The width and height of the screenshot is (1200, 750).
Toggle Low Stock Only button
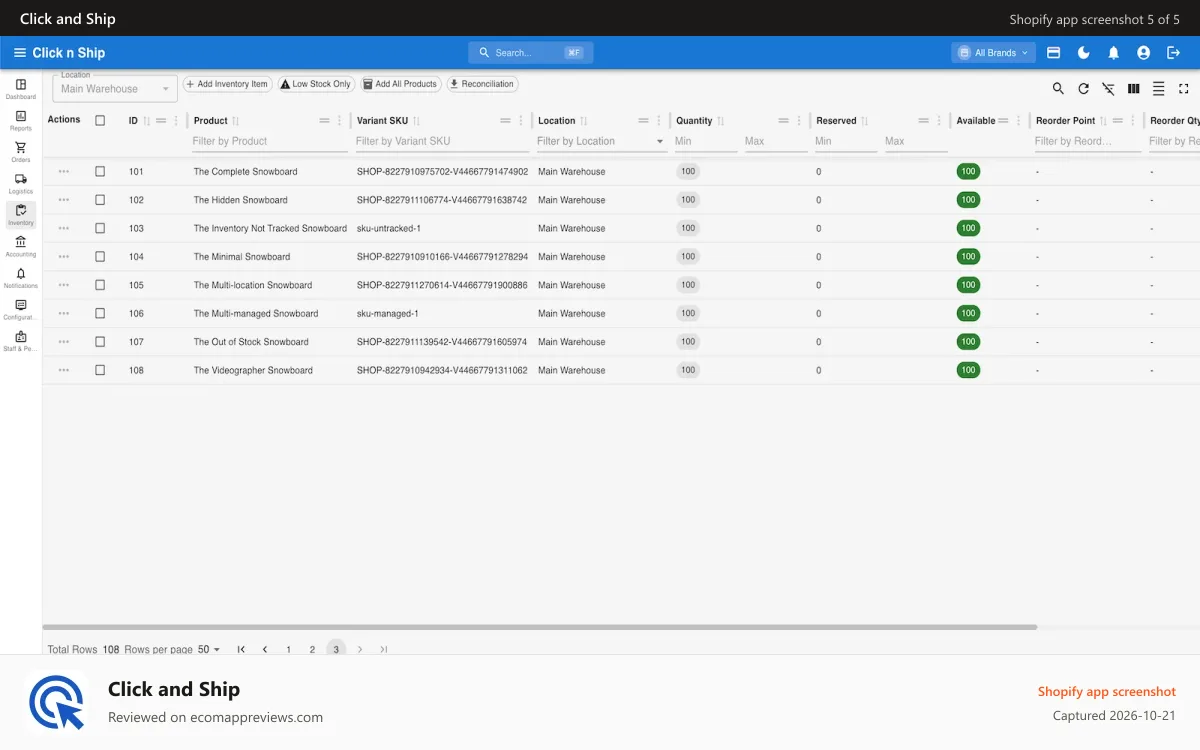point(316,84)
